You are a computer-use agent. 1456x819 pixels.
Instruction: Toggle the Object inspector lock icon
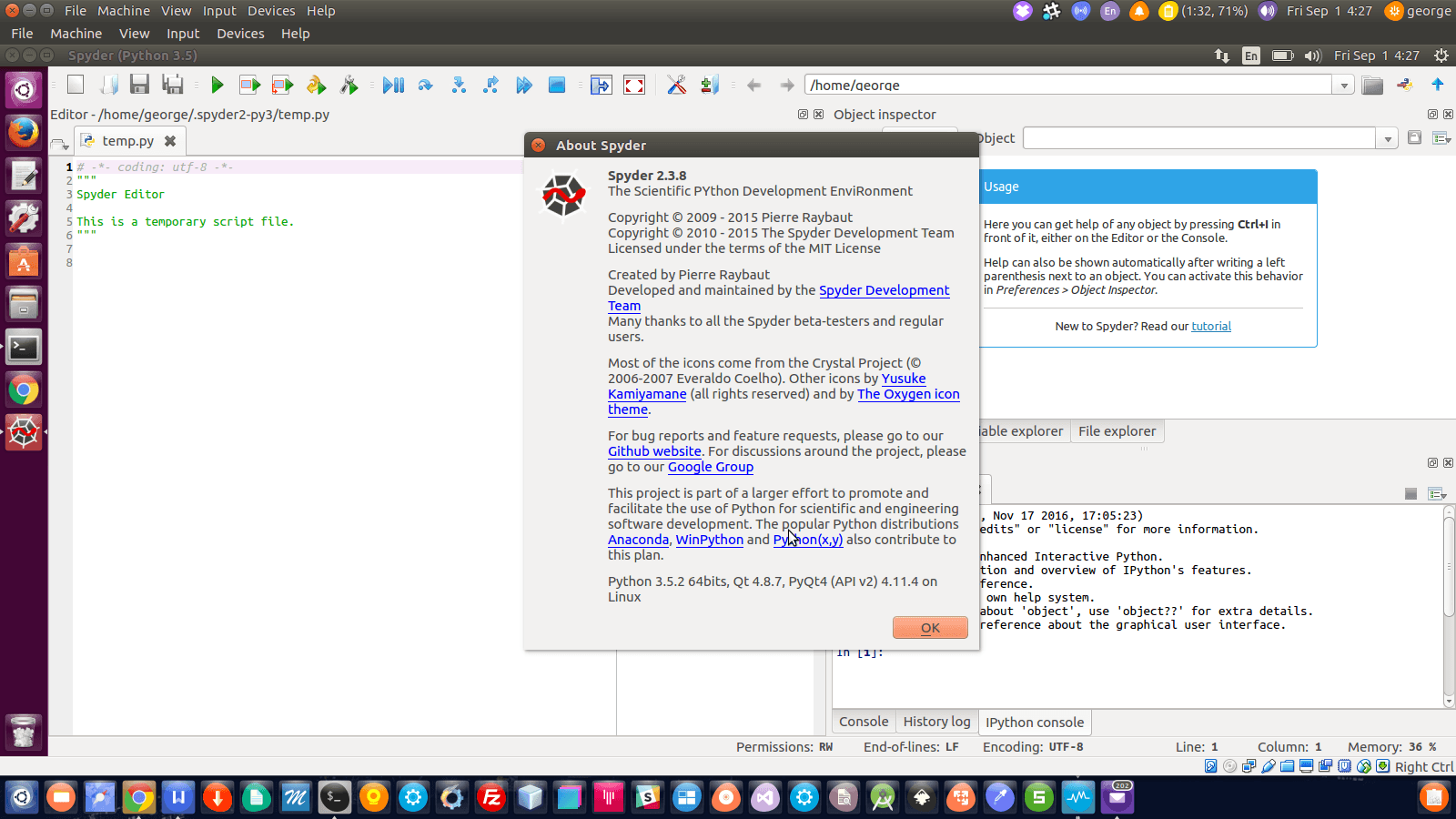pos(1414,138)
